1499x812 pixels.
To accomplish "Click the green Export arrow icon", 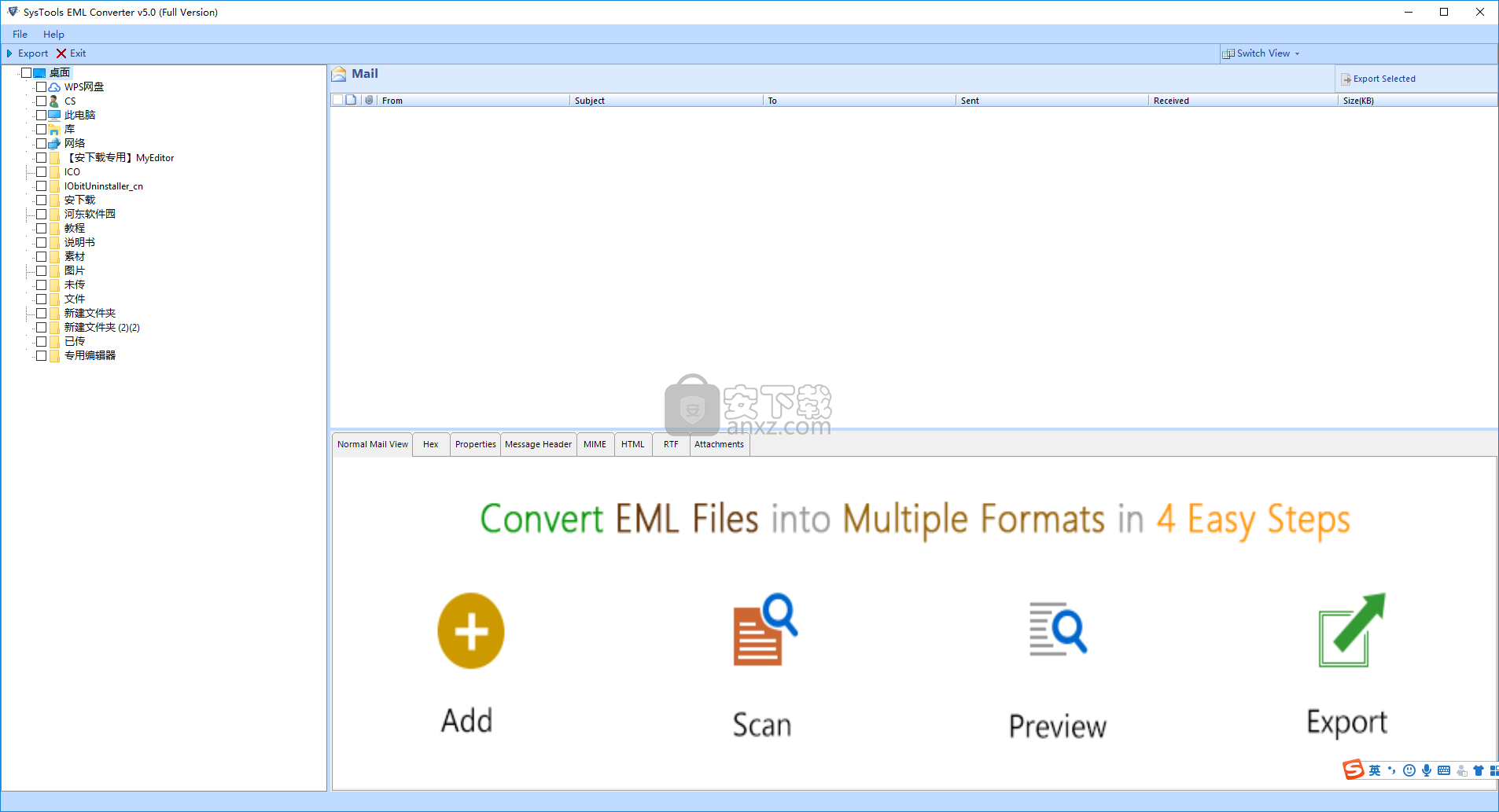I will click(x=1352, y=630).
